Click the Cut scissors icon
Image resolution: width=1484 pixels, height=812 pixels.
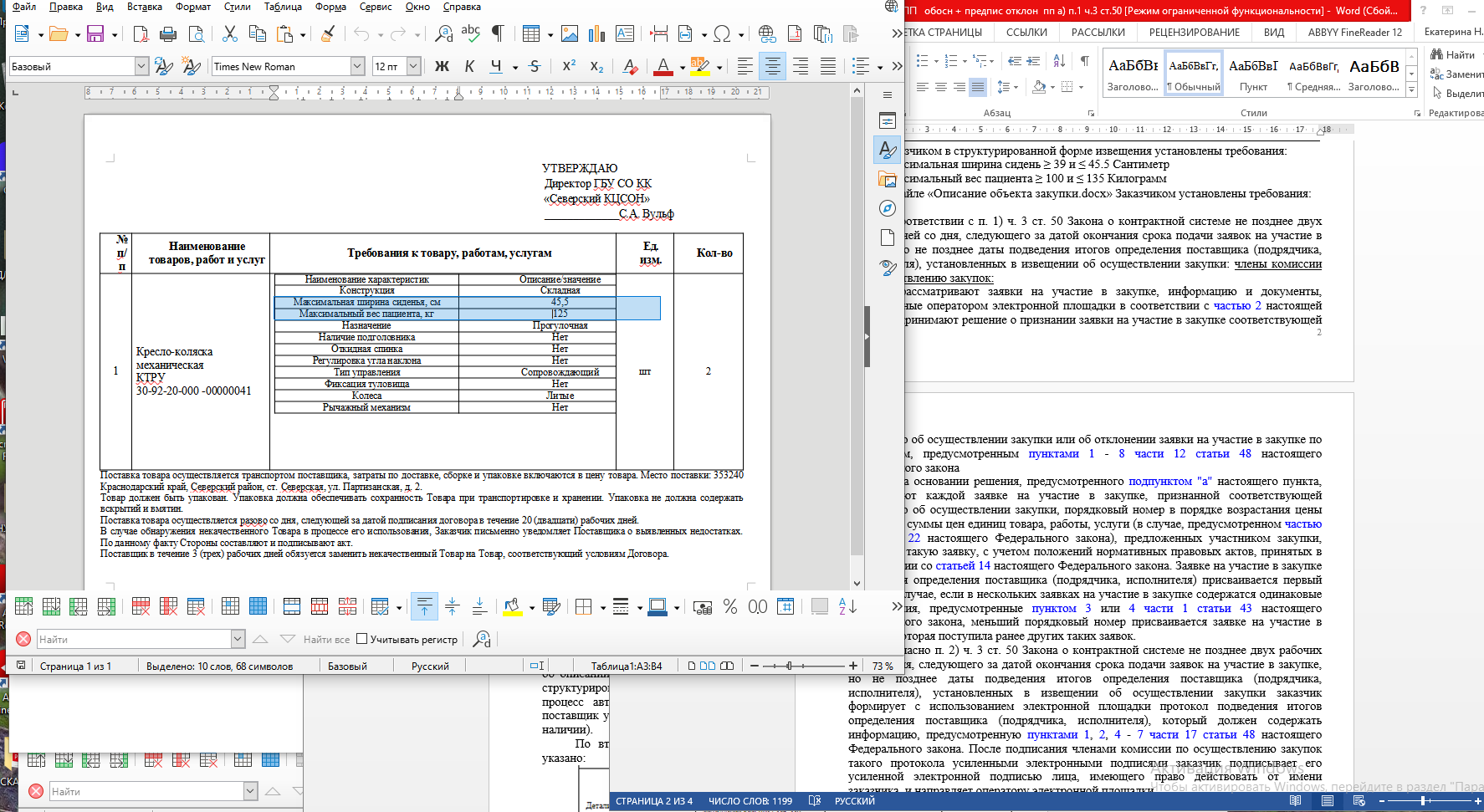(230, 34)
